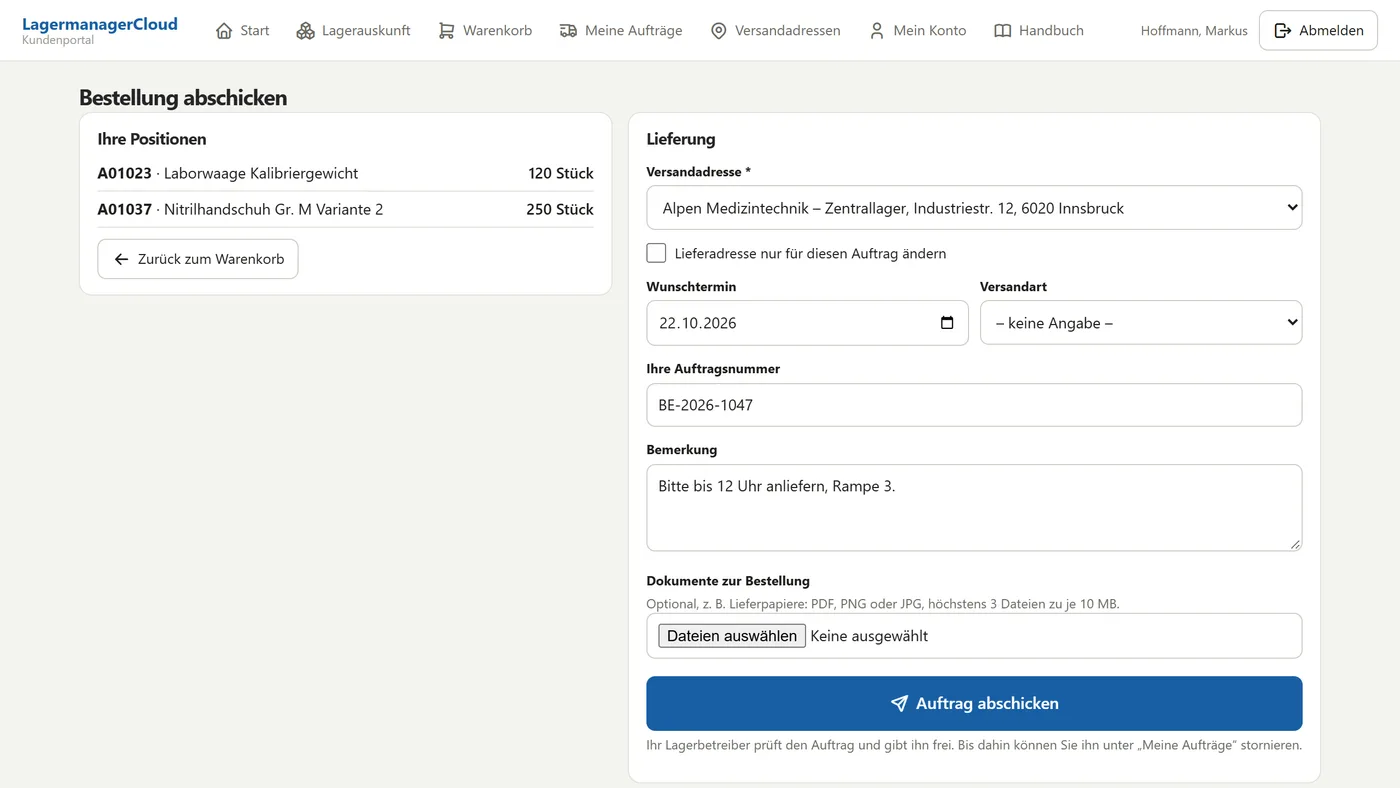Viewport: 1400px width, 788px height.
Task: Click Auftrag abschicken button
Action: [x=974, y=704]
